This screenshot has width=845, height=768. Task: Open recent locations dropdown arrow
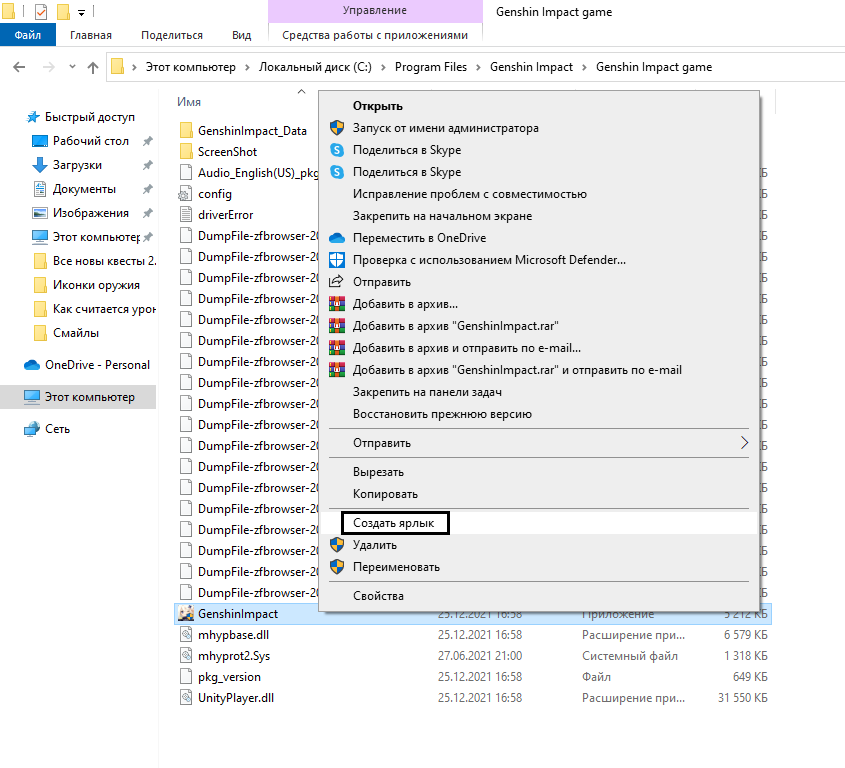point(72,67)
